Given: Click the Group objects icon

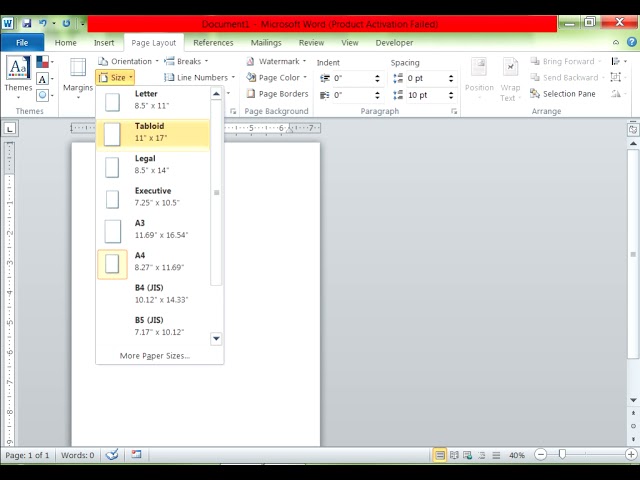Looking at the screenshot, I should (616, 77).
